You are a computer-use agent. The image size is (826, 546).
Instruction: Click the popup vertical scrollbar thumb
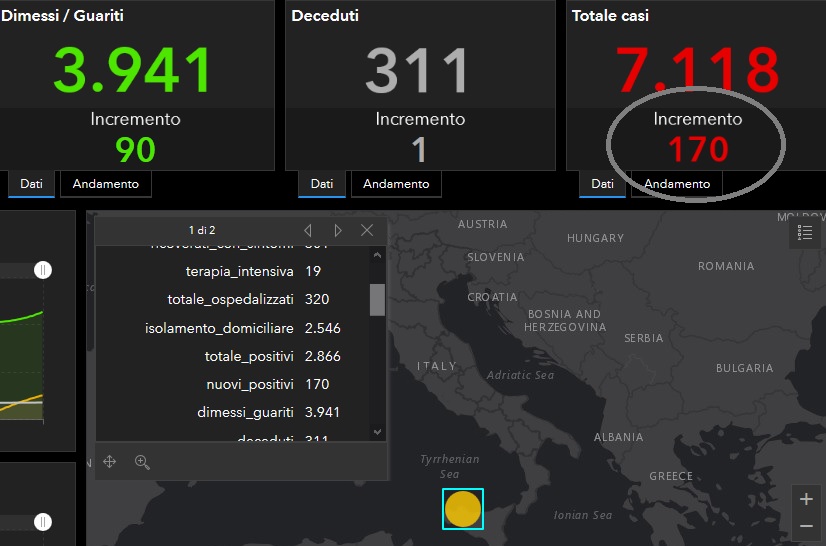pos(377,299)
